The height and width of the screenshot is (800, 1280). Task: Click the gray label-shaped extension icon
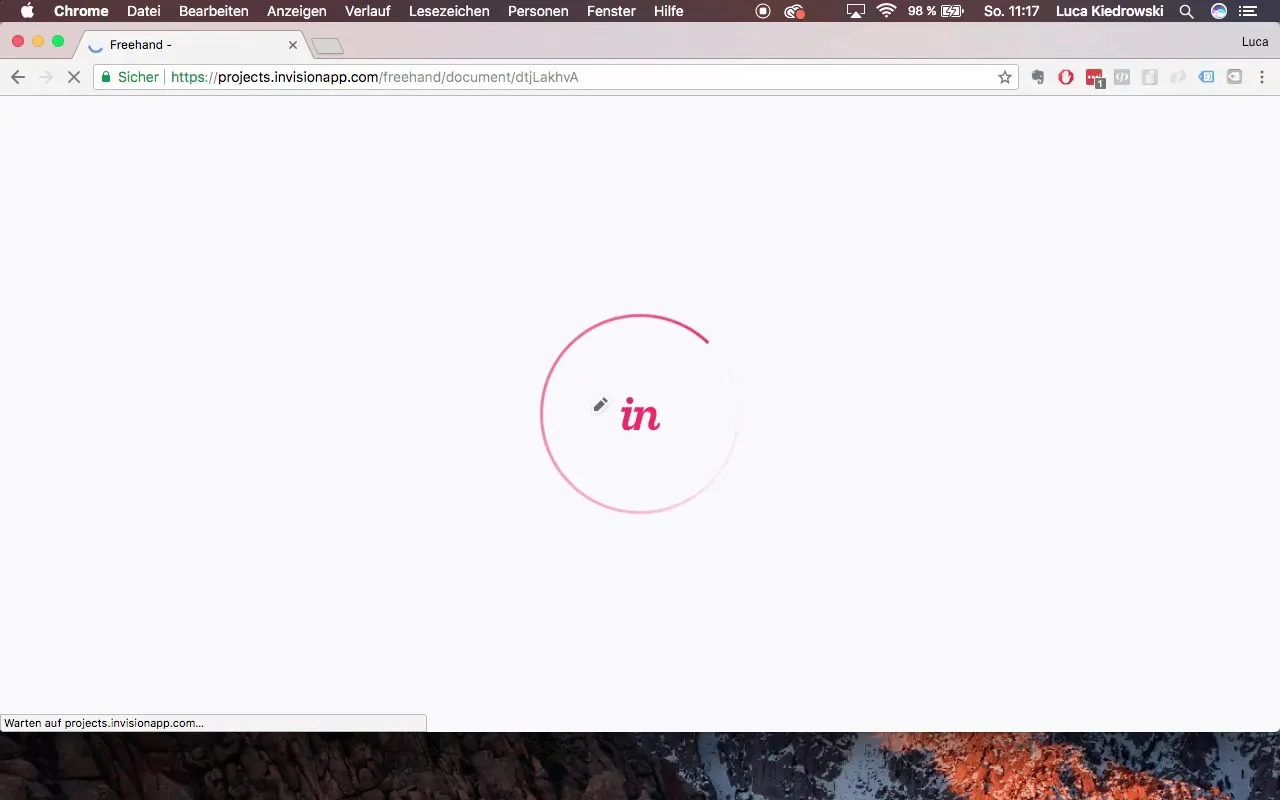coord(1234,77)
